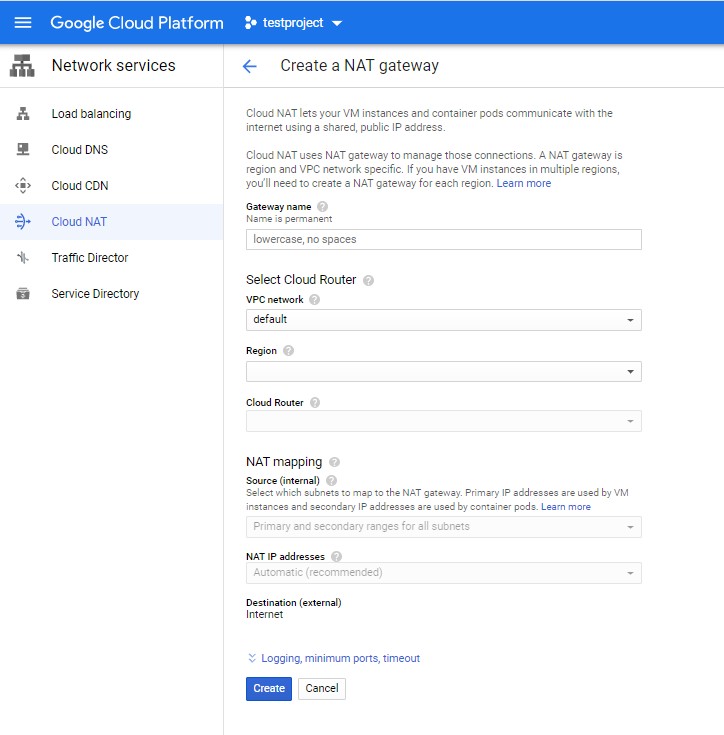The image size is (724, 735).
Task: Open the VPC network default dropdown
Action: [443, 320]
